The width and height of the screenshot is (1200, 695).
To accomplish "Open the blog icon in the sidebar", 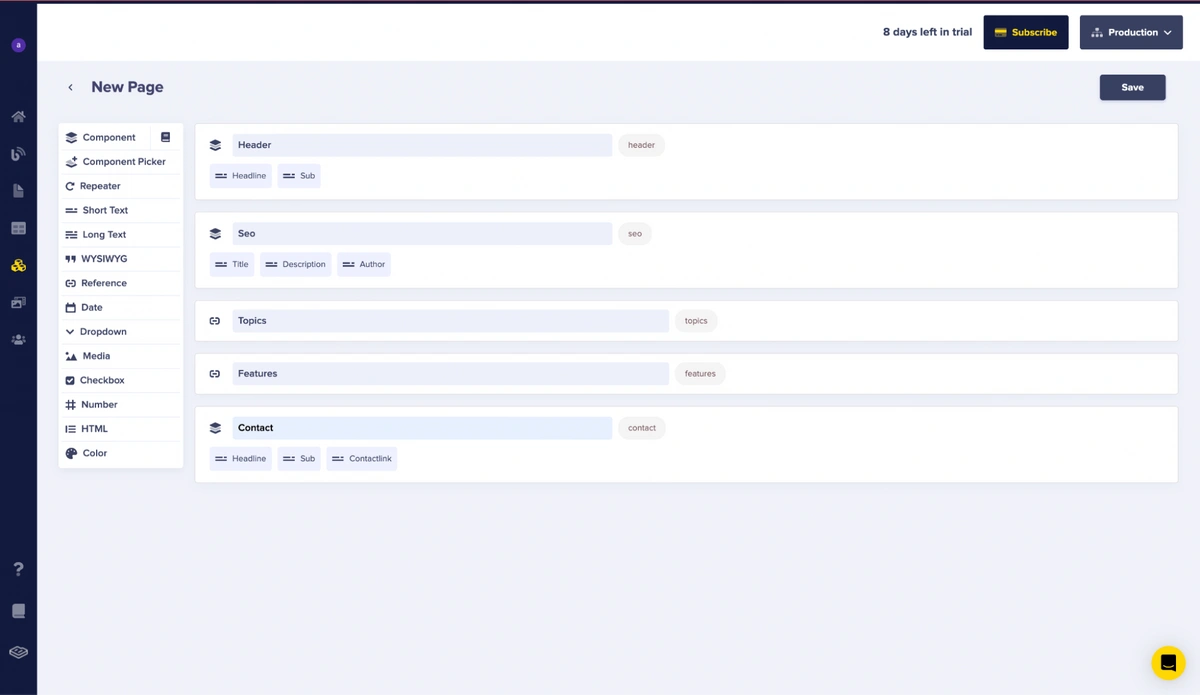I will [18, 154].
